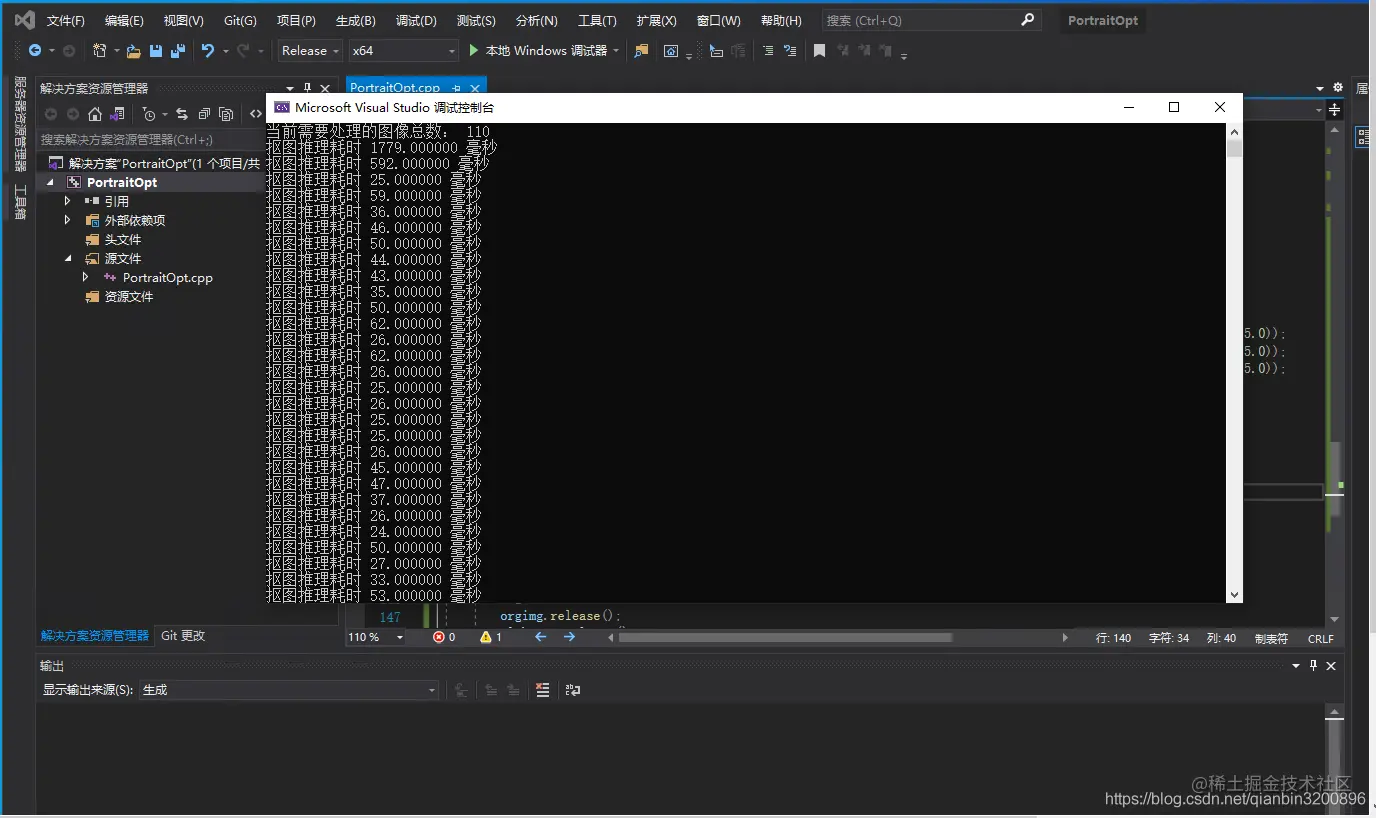Open the 扩展(X) extensions menu
Viewport: 1376px width, 818px height.
point(656,21)
